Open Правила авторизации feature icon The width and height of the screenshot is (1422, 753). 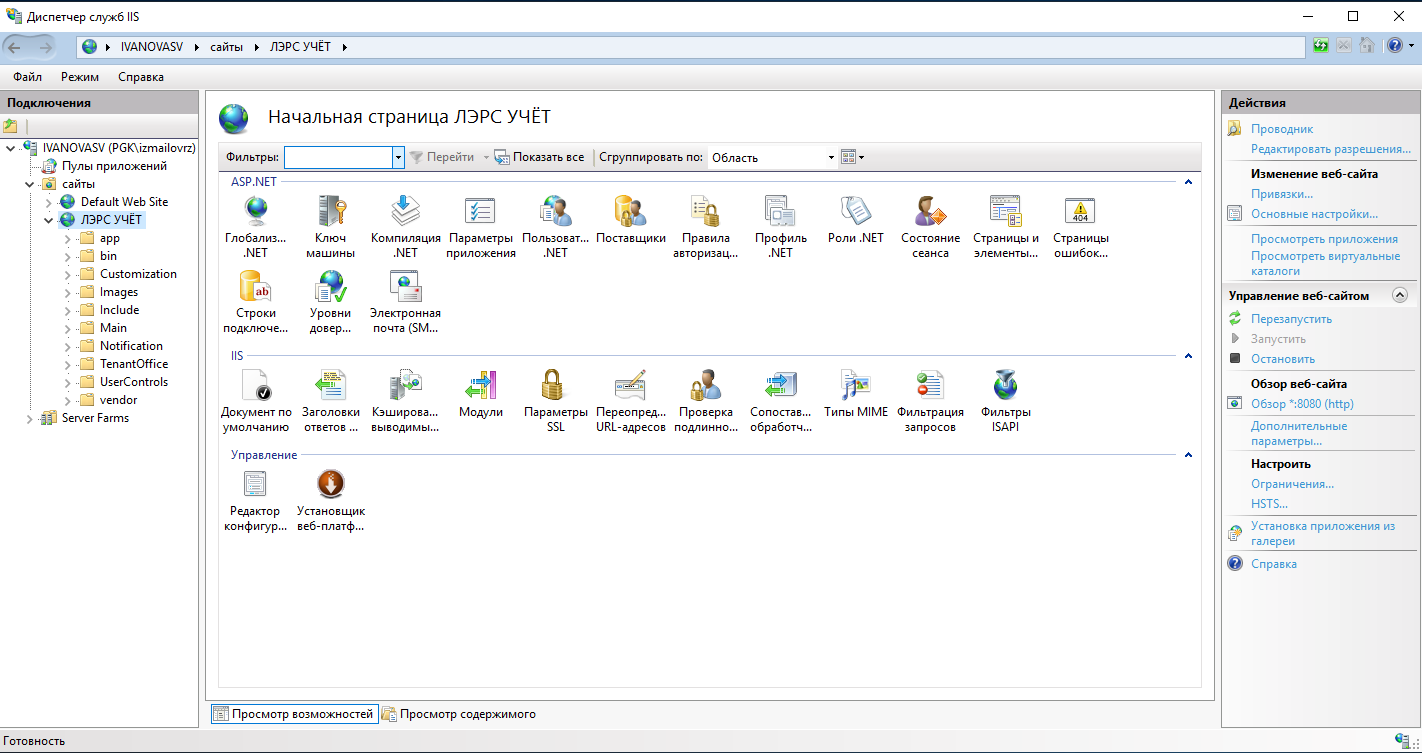pyautogui.click(x=706, y=211)
